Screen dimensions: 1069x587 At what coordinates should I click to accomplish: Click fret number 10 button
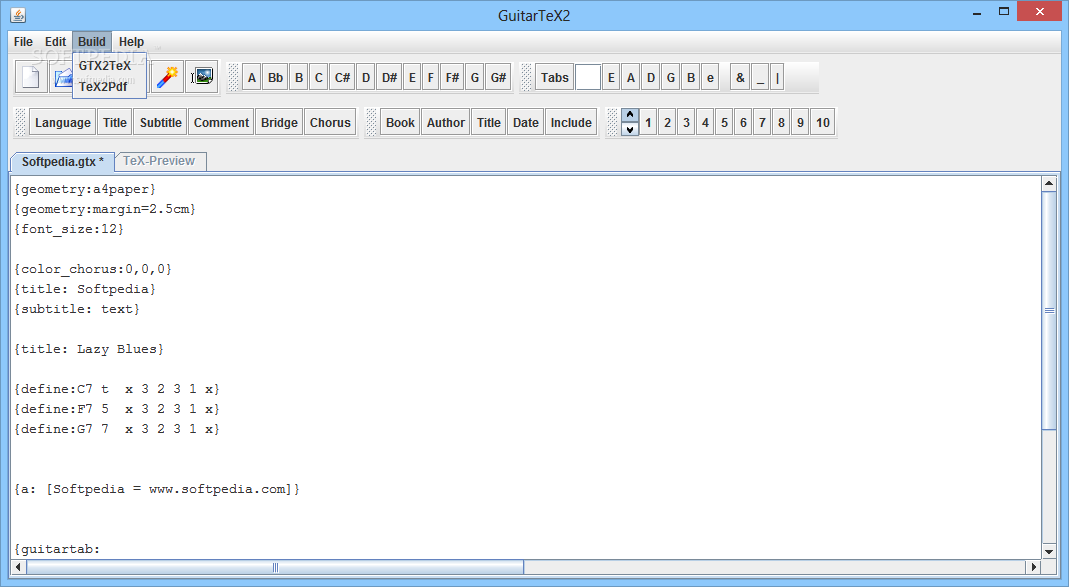point(823,123)
